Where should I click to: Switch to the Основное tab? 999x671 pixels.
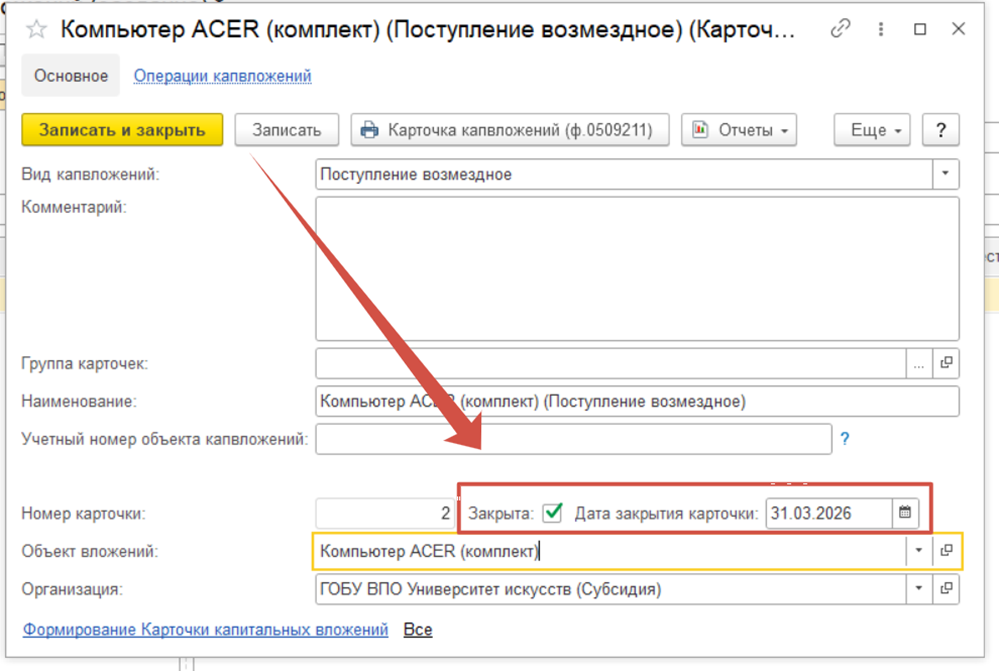71,75
